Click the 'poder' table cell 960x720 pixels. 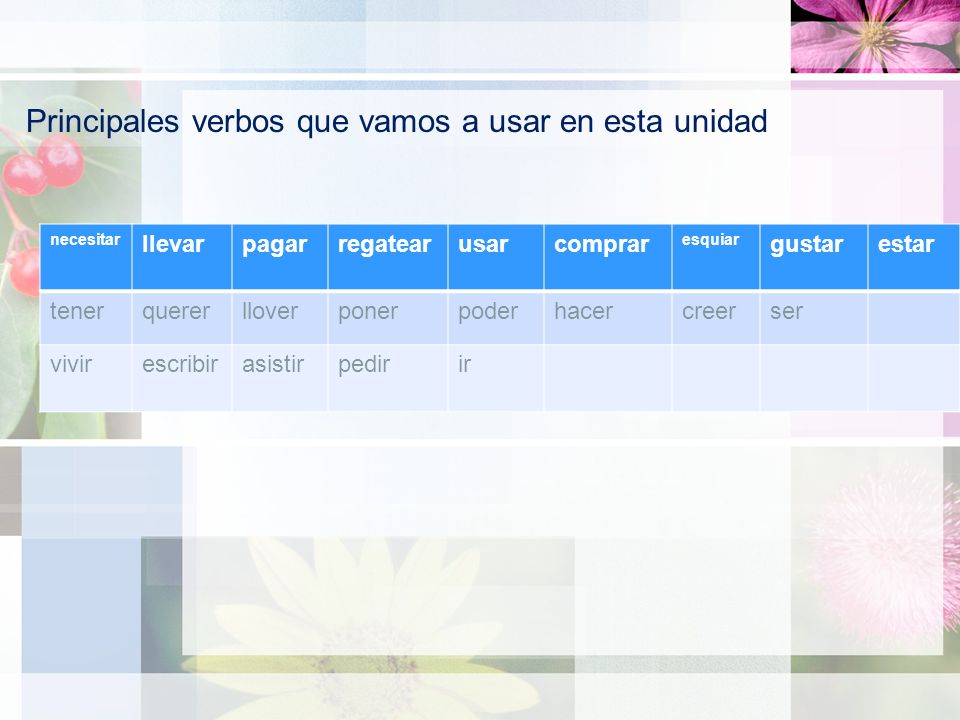[496, 318]
